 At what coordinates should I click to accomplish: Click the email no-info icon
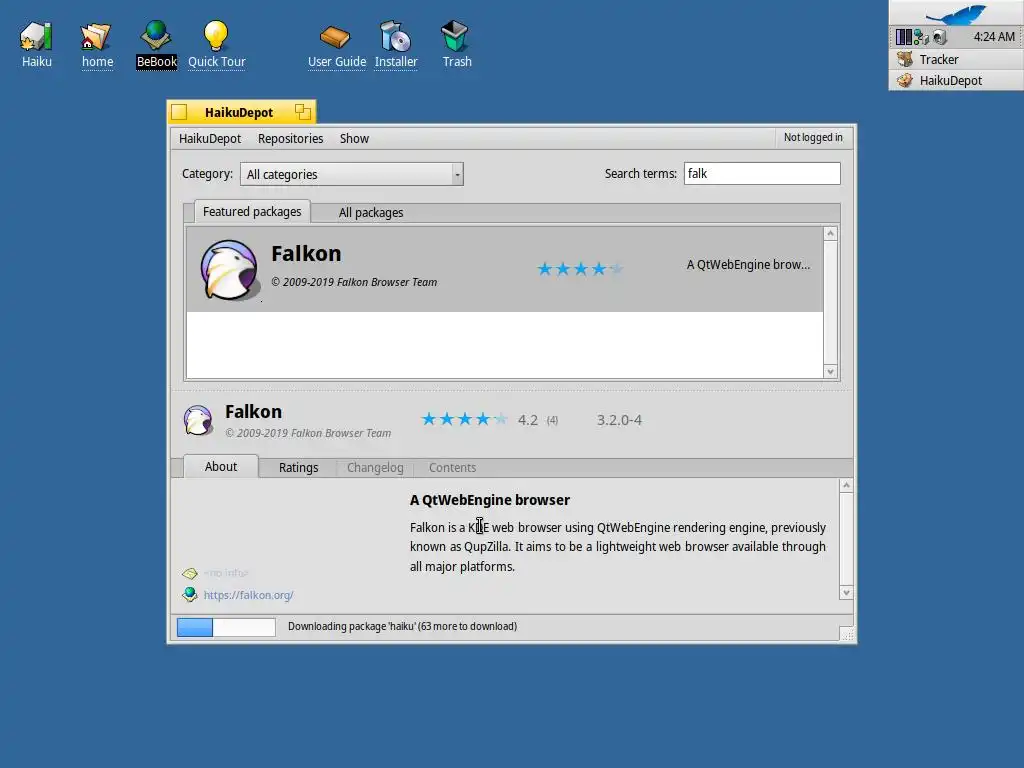[x=189, y=573]
